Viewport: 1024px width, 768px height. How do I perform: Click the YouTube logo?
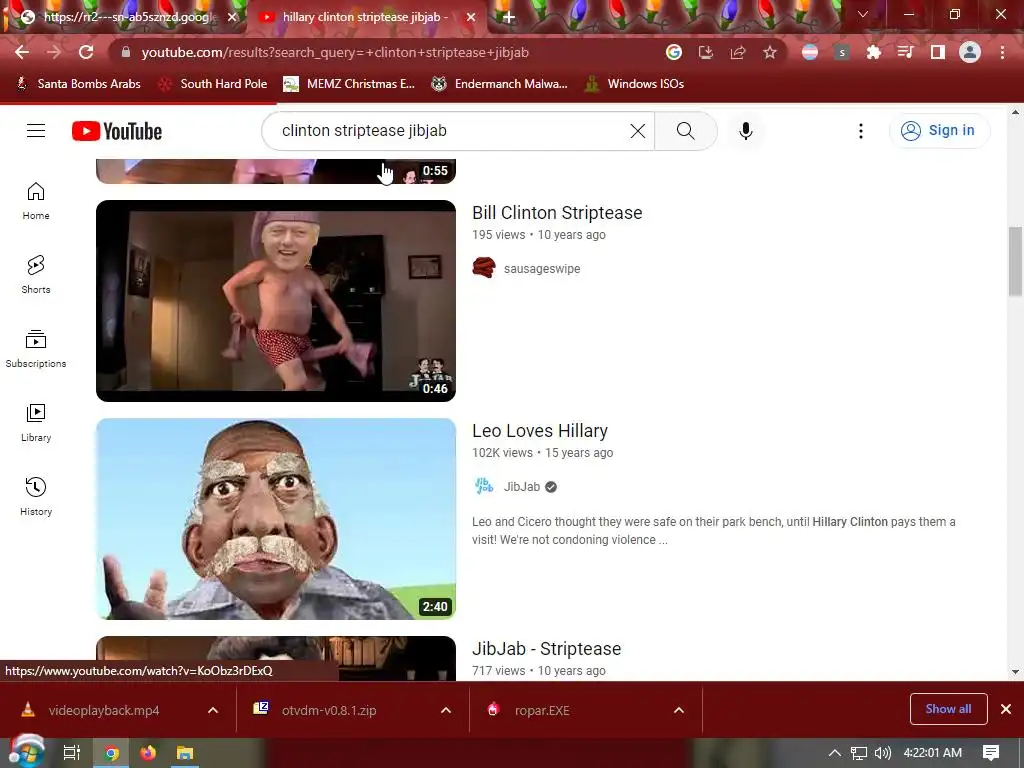[x=117, y=131]
